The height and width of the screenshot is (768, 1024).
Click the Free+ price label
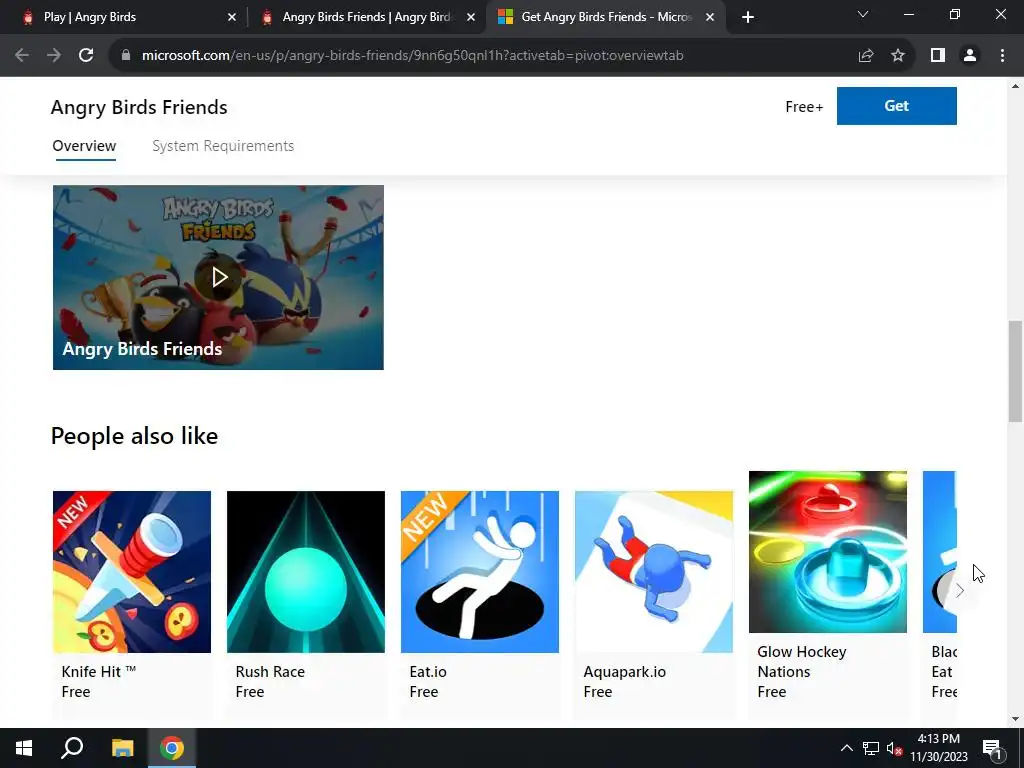click(804, 106)
